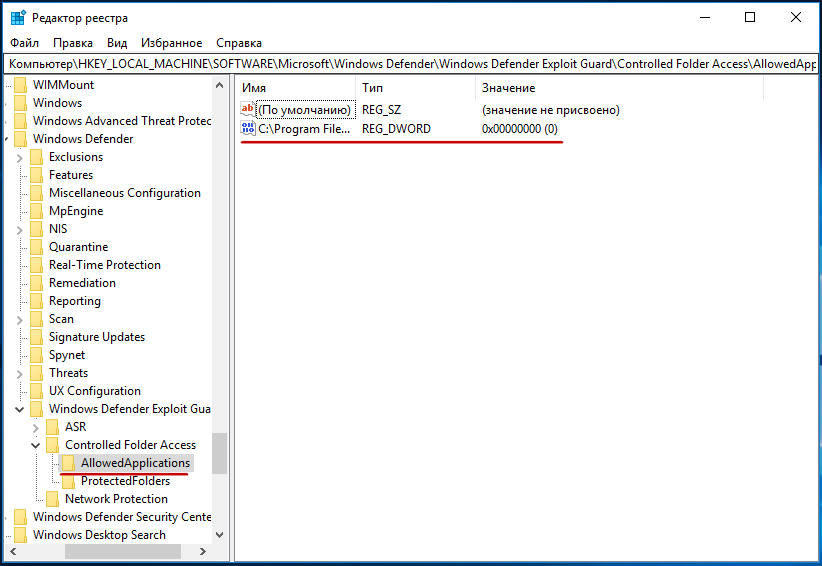Image resolution: width=822 pixels, height=566 pixels.
Task: Select the Windows key in the tree
Action: (x=57, y=103)
